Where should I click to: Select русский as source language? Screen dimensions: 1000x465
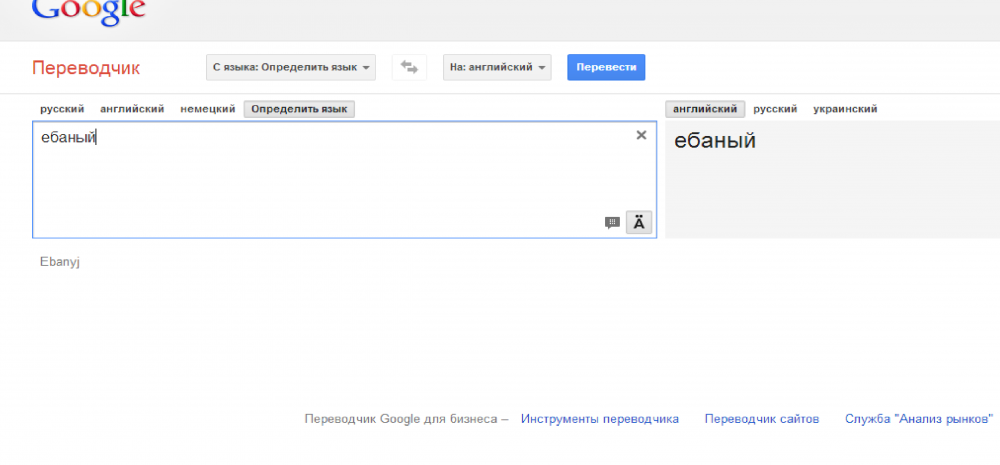click(62, 109)
